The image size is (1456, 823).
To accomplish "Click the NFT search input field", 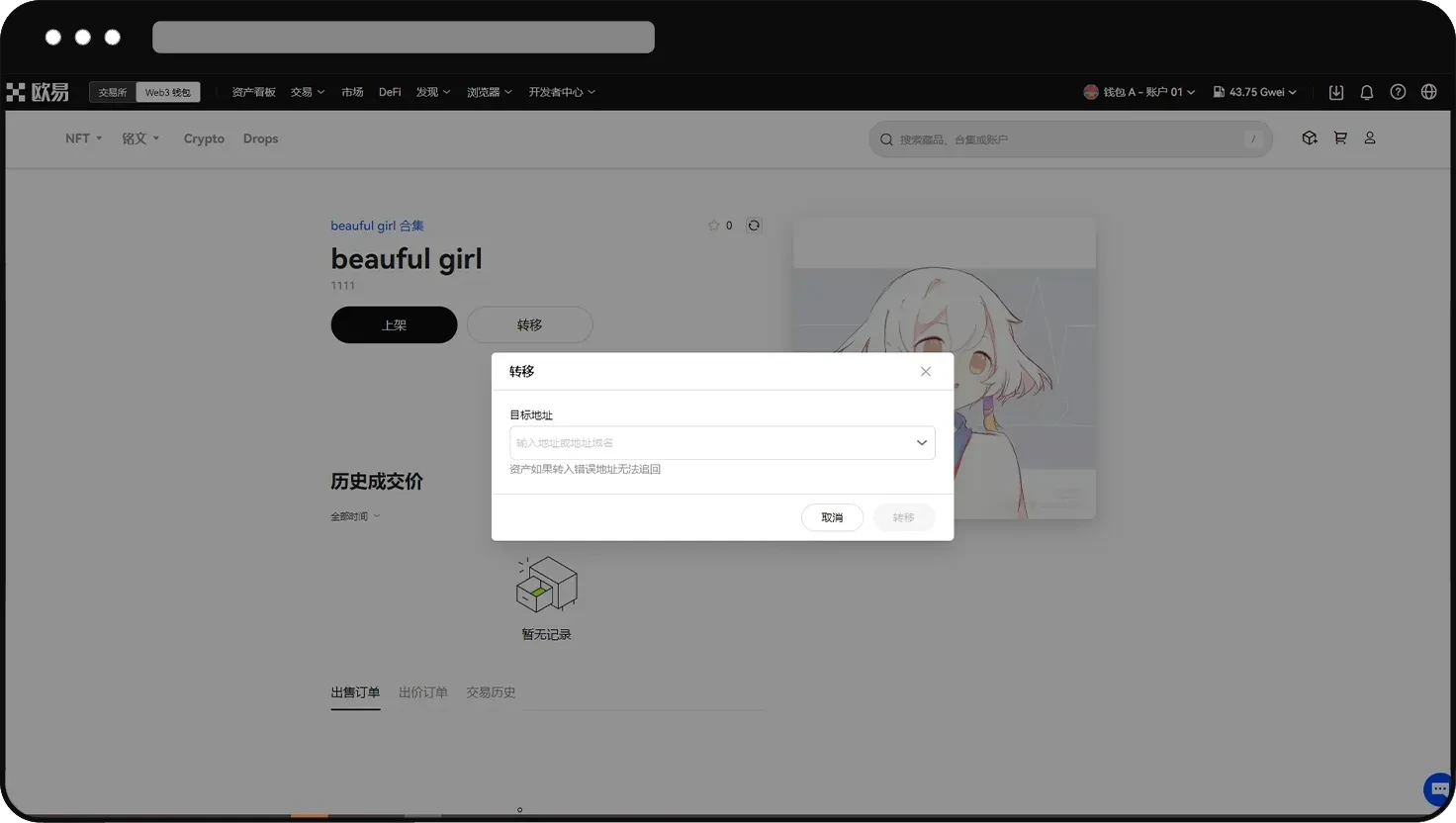I will tap(1070, 139).
